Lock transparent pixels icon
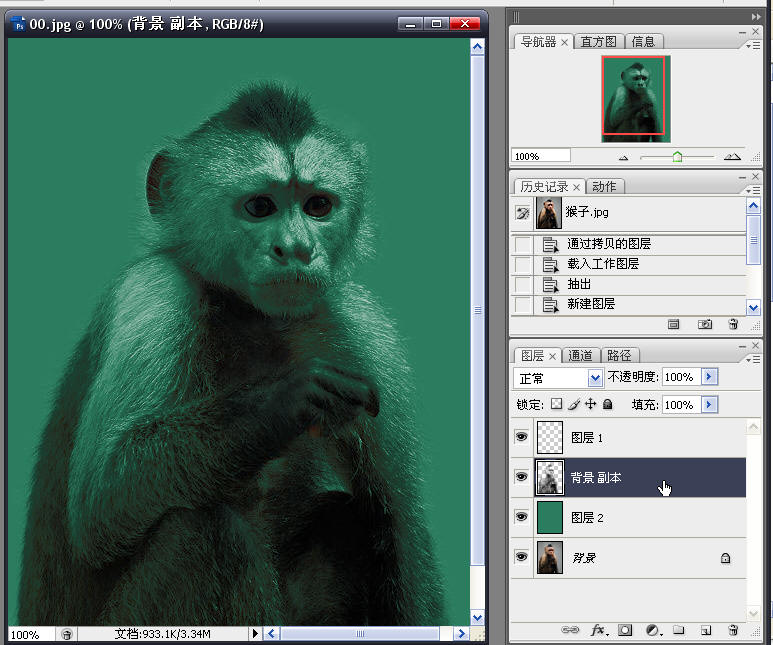 [556, 404]
